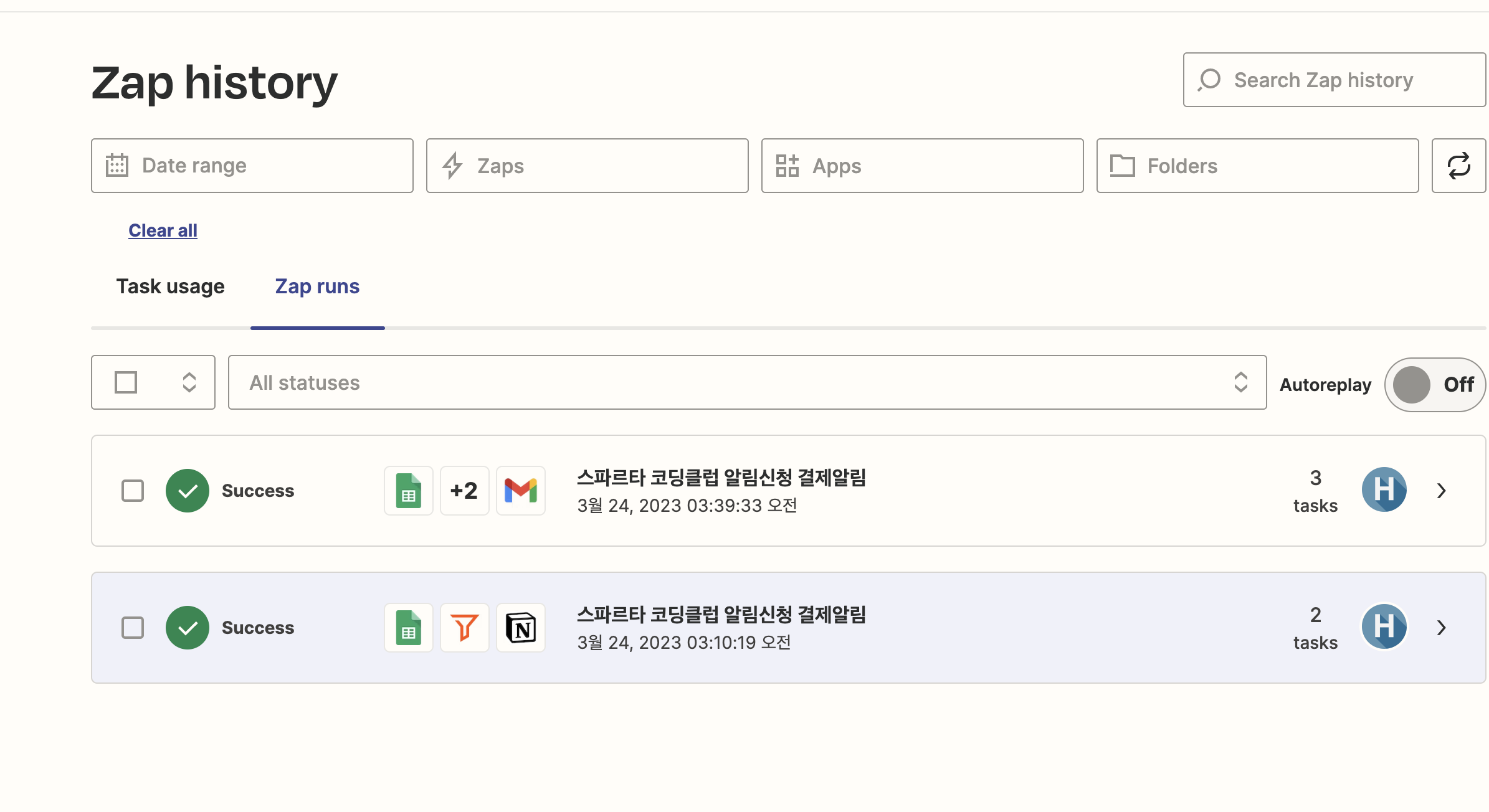The image size is (1489, 812).
Task: Click the refresh history icon button
Action: coord(1458,166)
